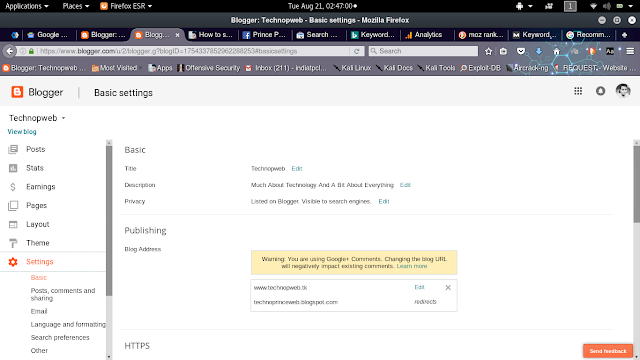Open Other settings sub-item
The image size is (640, 360).
pyautogui.click(x=39, y=351)
